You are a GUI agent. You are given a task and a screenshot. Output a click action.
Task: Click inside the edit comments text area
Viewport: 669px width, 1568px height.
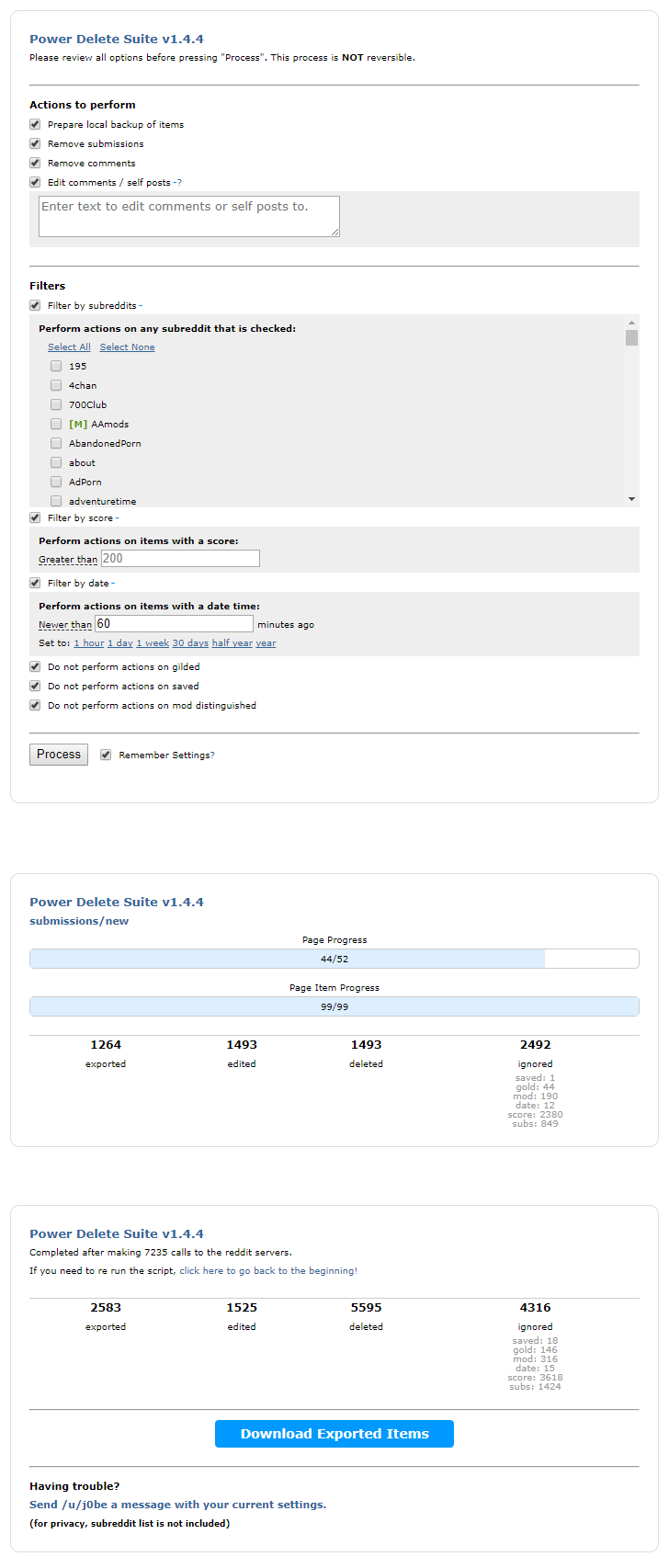pos(189,216)
